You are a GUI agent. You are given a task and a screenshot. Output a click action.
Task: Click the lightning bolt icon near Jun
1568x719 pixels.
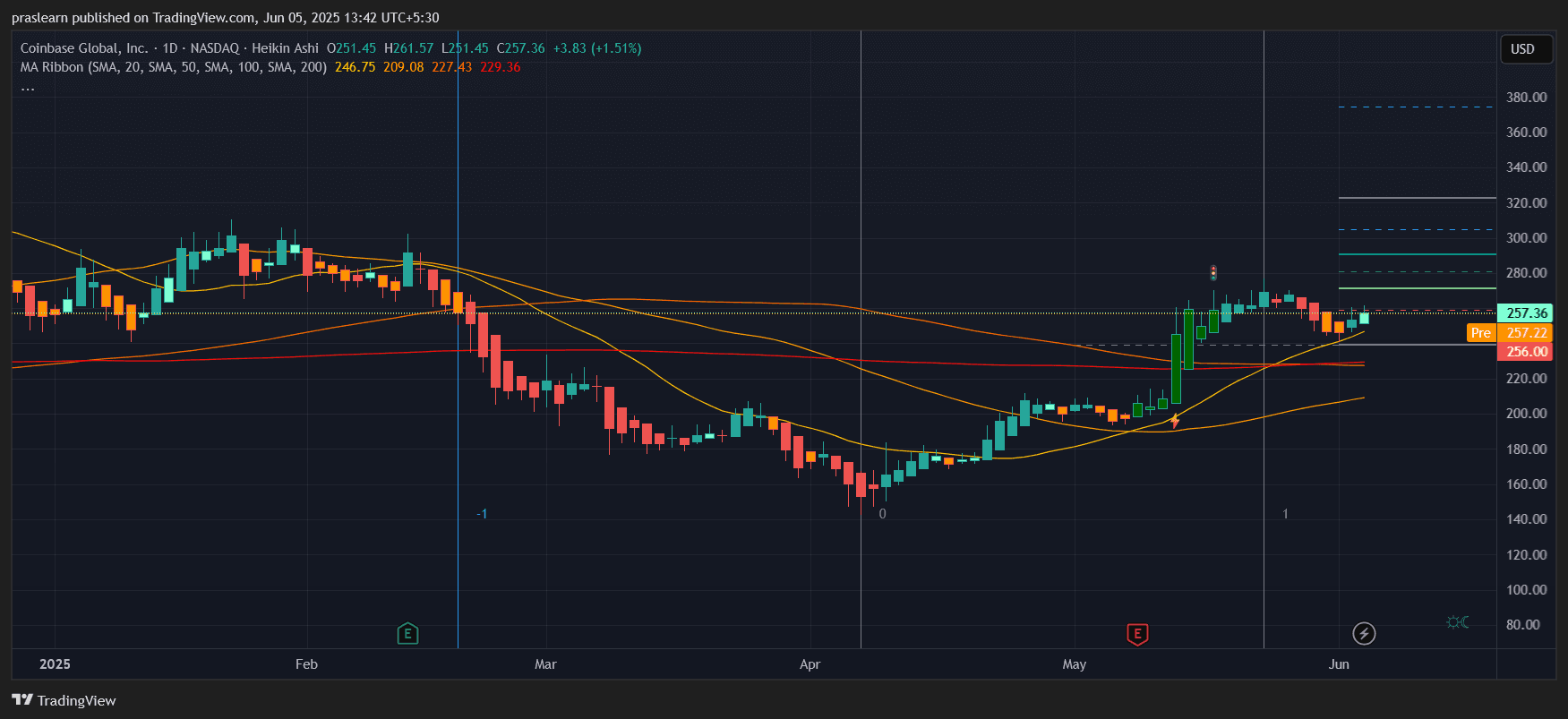click(1364, 634)
